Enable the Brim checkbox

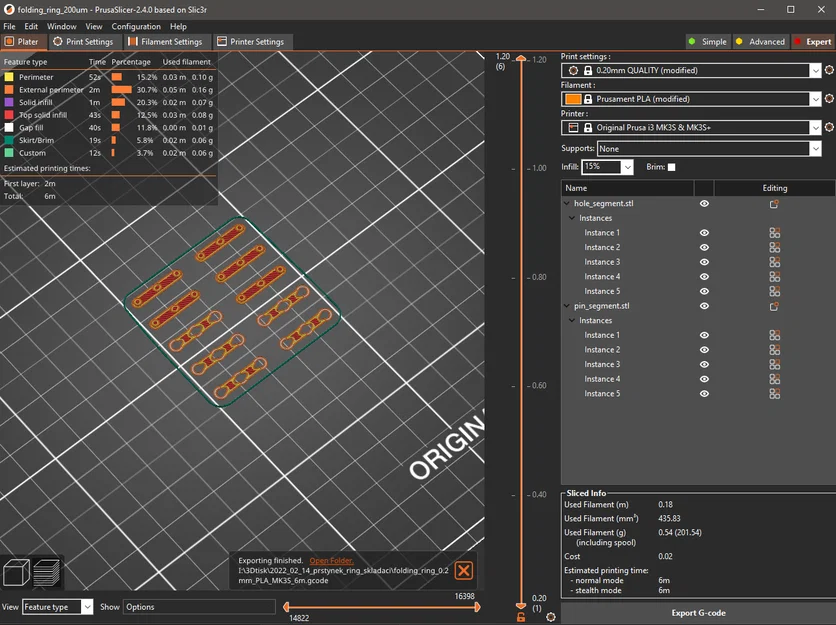[x=671, y=167]
